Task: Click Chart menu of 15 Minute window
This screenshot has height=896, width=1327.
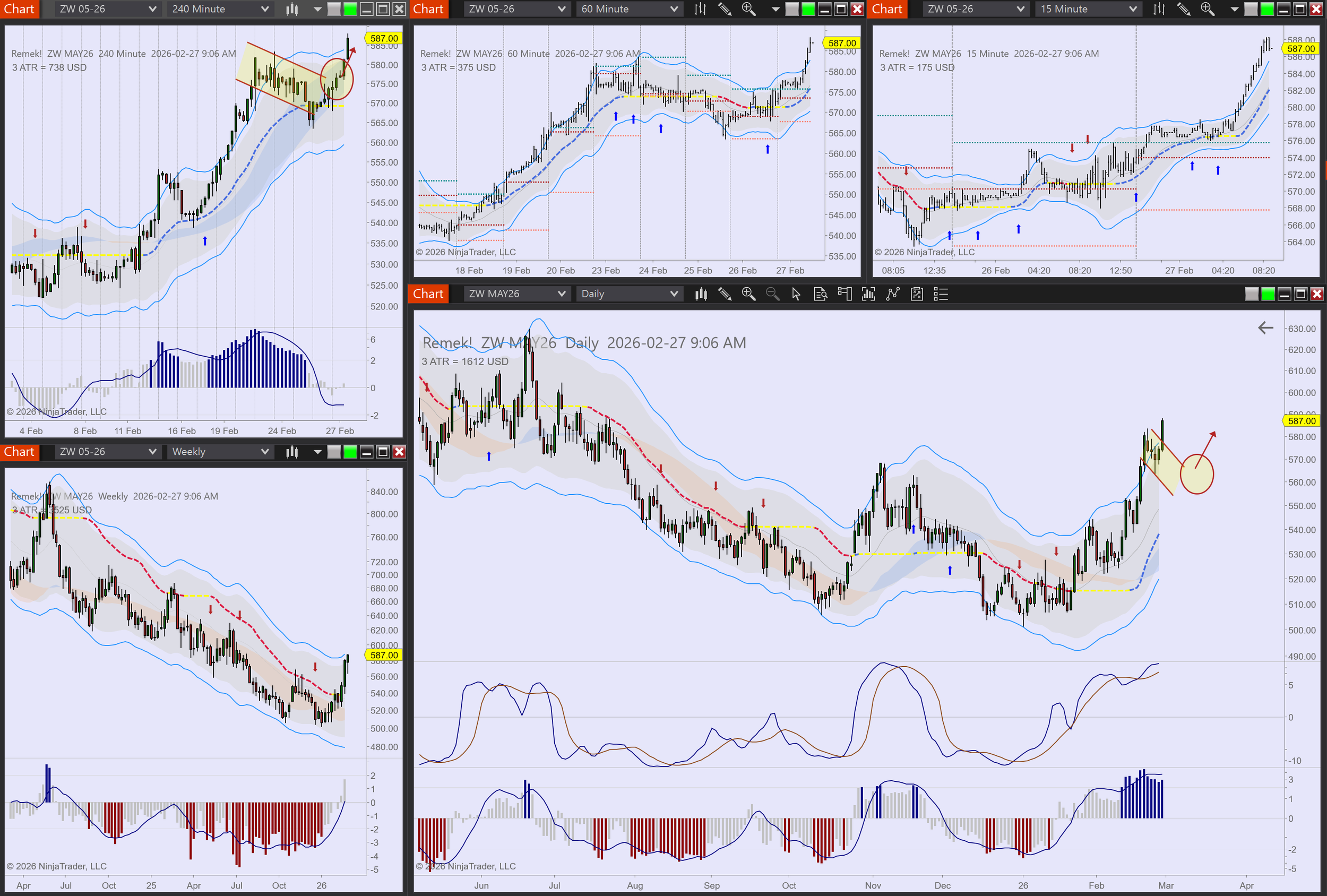Action: (887, 9)
